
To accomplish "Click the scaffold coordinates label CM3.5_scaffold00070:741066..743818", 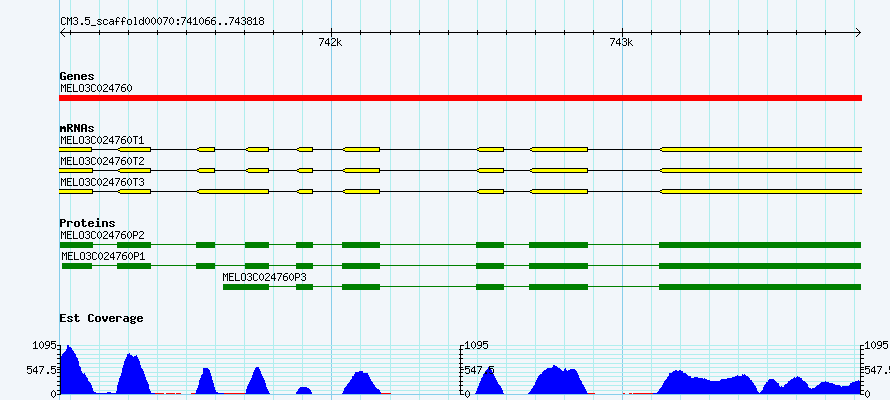I will click(162, 22).
